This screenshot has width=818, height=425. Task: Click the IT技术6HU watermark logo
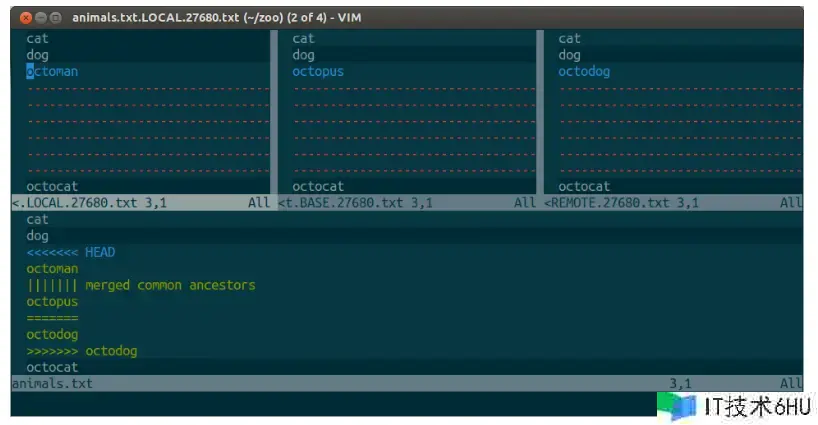click(735, 407)
